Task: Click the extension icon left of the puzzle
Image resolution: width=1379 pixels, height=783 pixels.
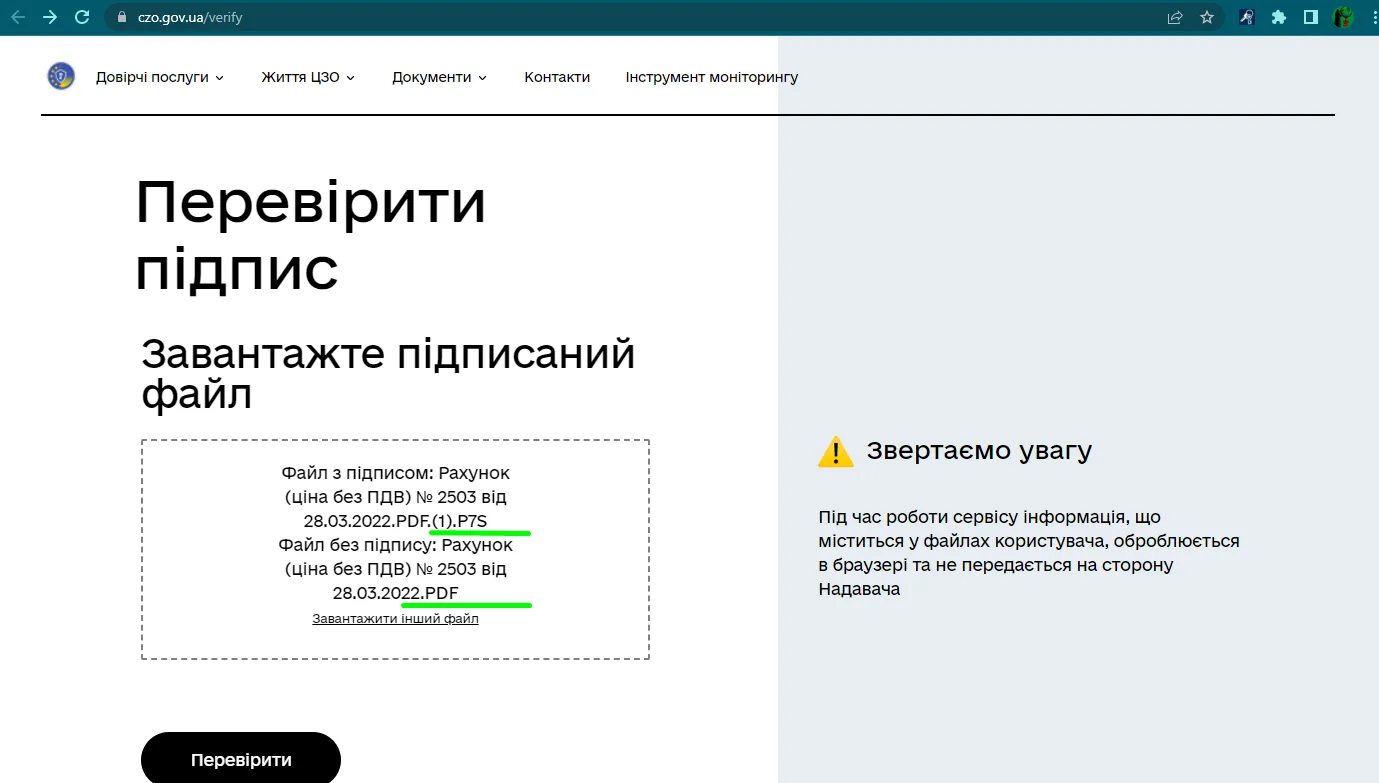Action: pos(1247,17)
